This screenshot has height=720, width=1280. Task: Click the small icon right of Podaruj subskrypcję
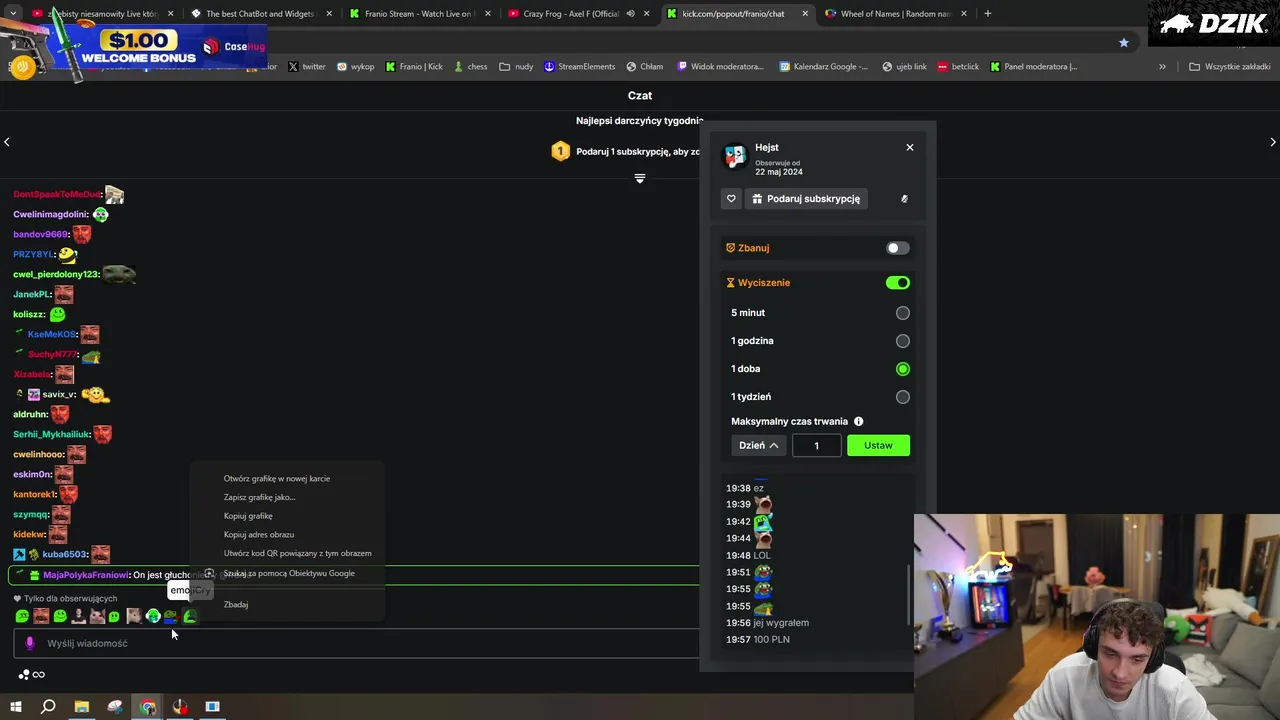pos(904,199)
